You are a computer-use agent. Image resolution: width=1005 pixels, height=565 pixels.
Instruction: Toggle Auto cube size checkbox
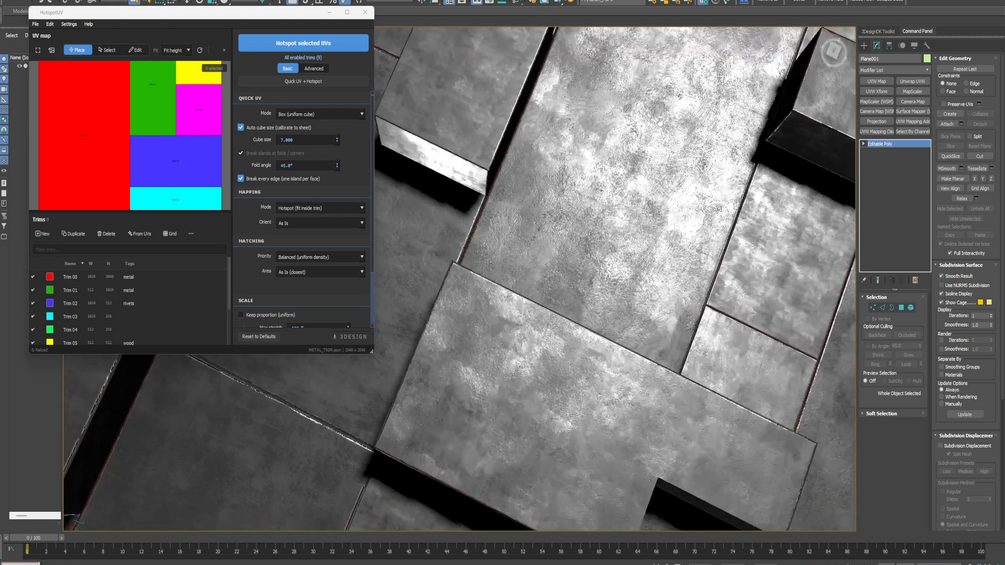pos(241,127)
